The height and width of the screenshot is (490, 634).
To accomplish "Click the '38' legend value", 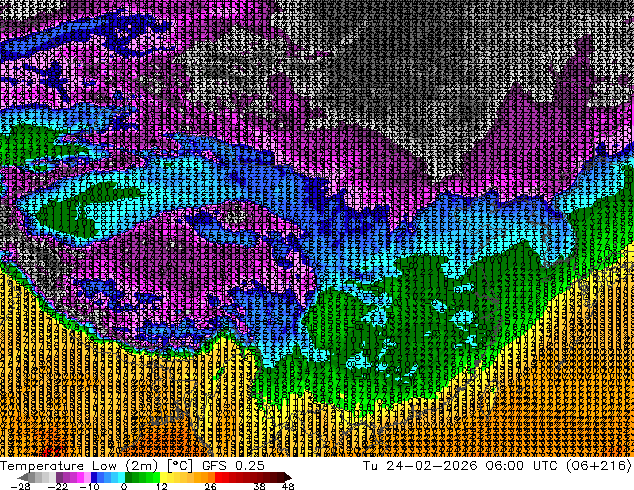I will tap(260, 486).
